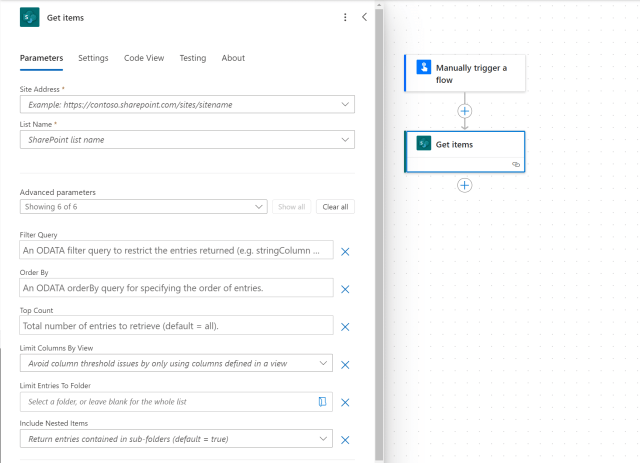
Task: Open the Code View tab
Action: click(144, 58)
